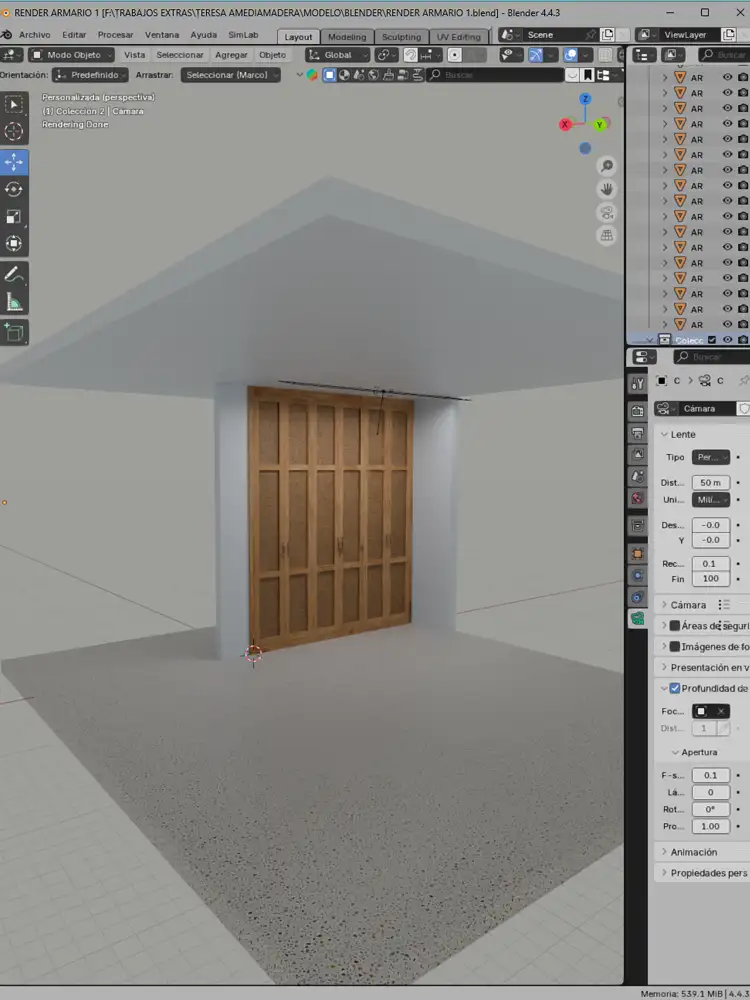Click the Proporción 1.00 slider field
Screen dimensions: 750x1000
coord(710,827)
